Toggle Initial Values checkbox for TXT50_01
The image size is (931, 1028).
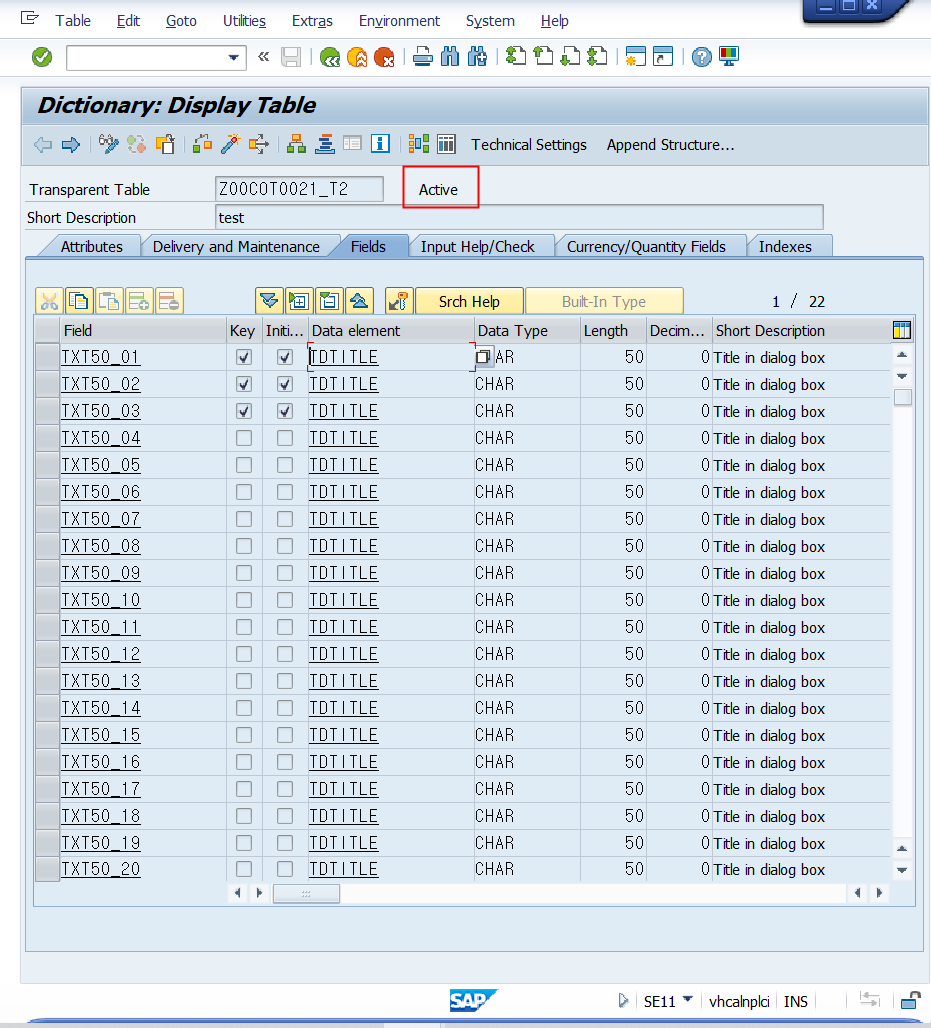coord(285,357)
